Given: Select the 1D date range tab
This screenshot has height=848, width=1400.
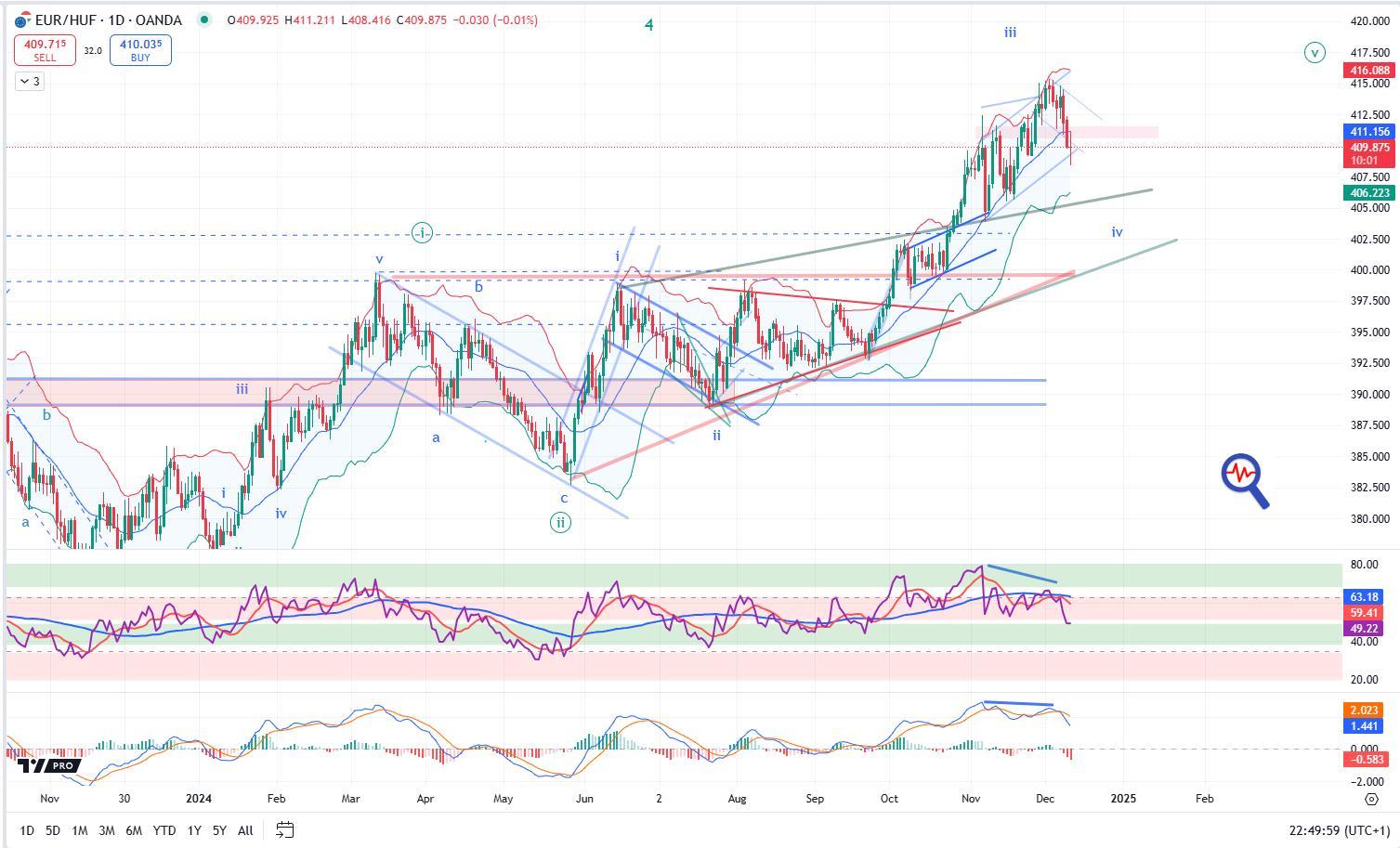Looking at the screenshot, I should pyautogui.click(x=27, y=830).
